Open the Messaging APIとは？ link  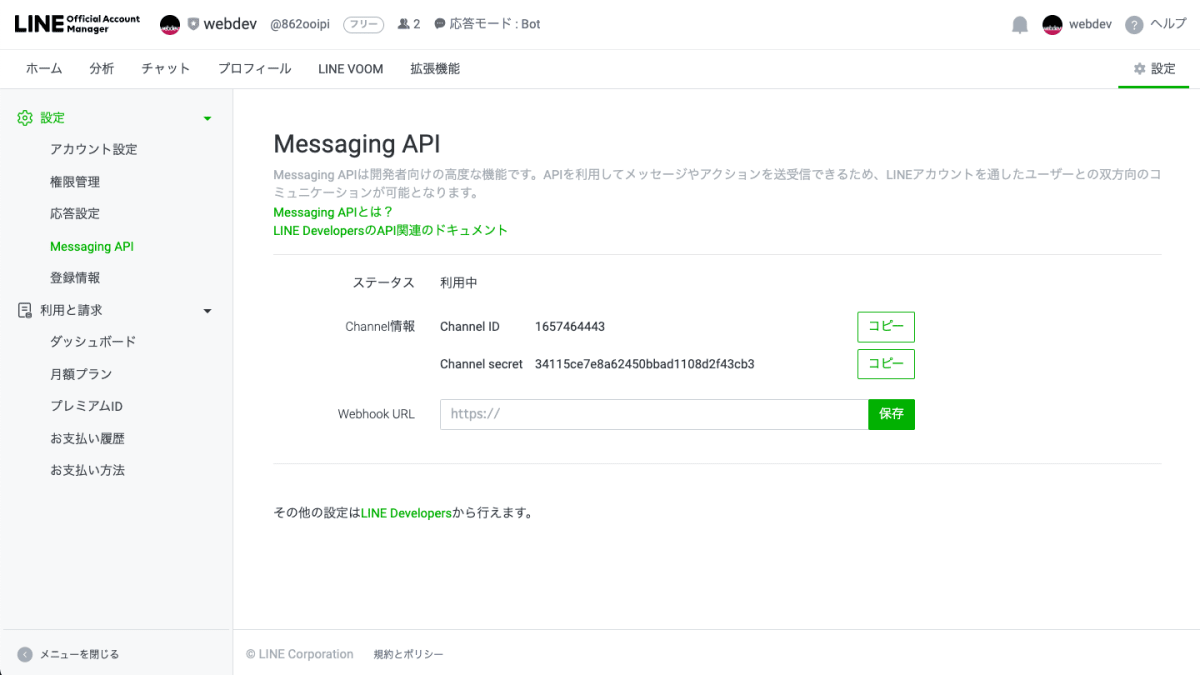click(334, 212)
